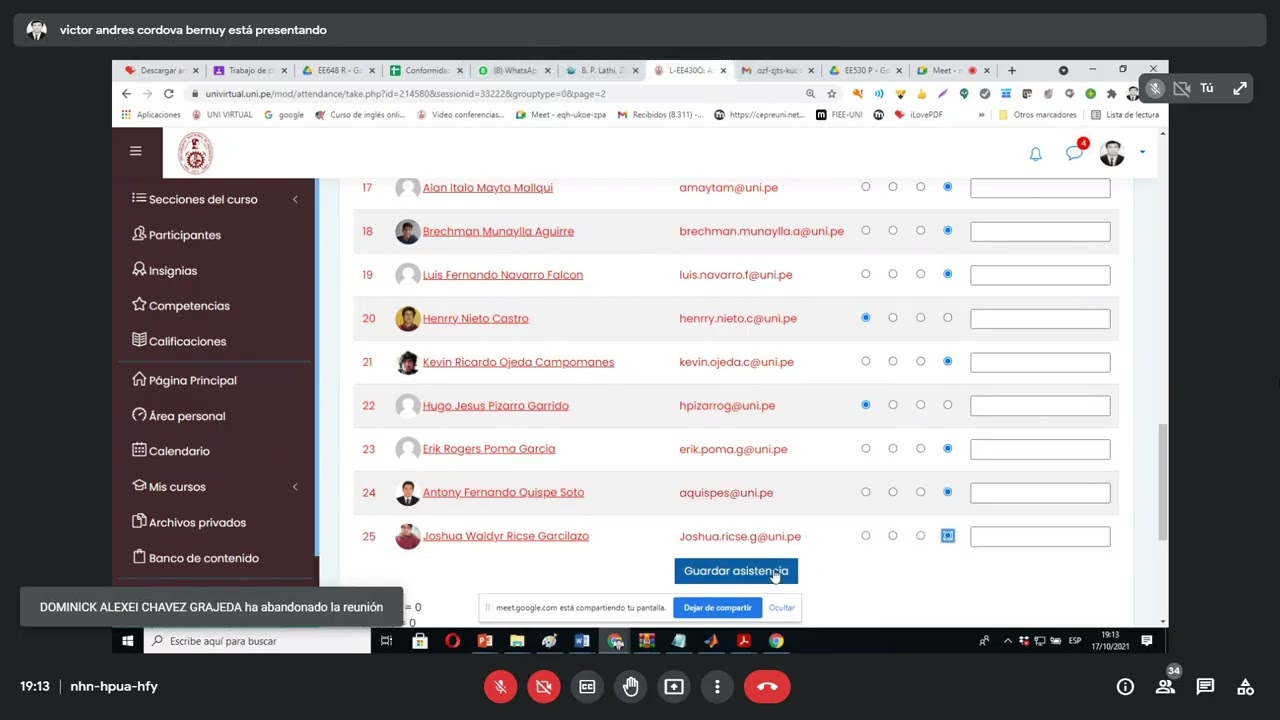Select first attendance radio for Henrry Nieto Castro
This screenshot has height=720, width=1280.
pos(866,318)
